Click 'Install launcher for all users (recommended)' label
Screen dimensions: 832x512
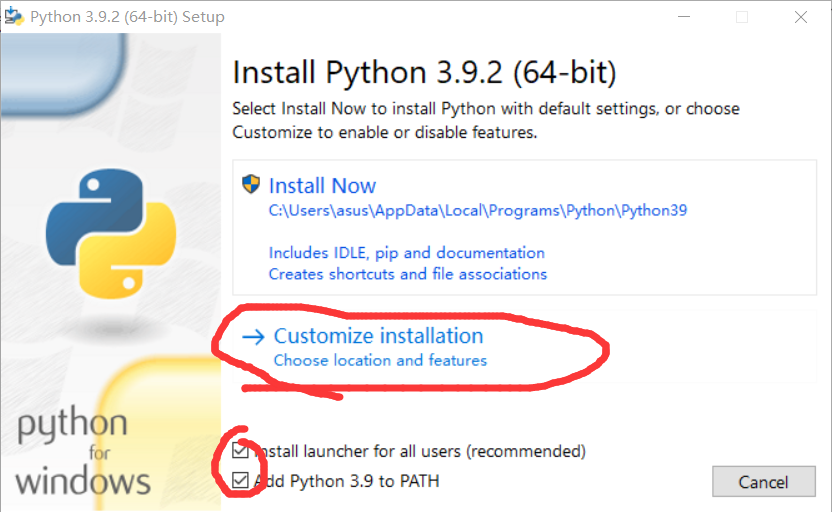(x=420, y=452)
